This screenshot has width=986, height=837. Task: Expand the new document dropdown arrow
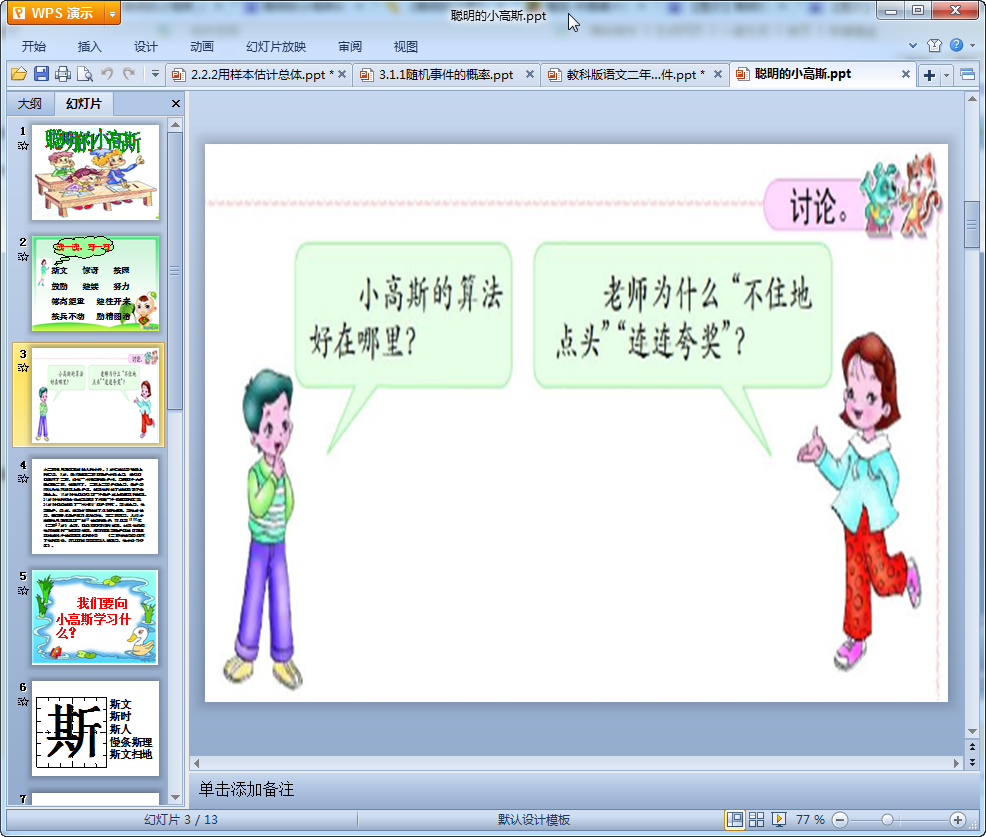click(x=946, y=75)
